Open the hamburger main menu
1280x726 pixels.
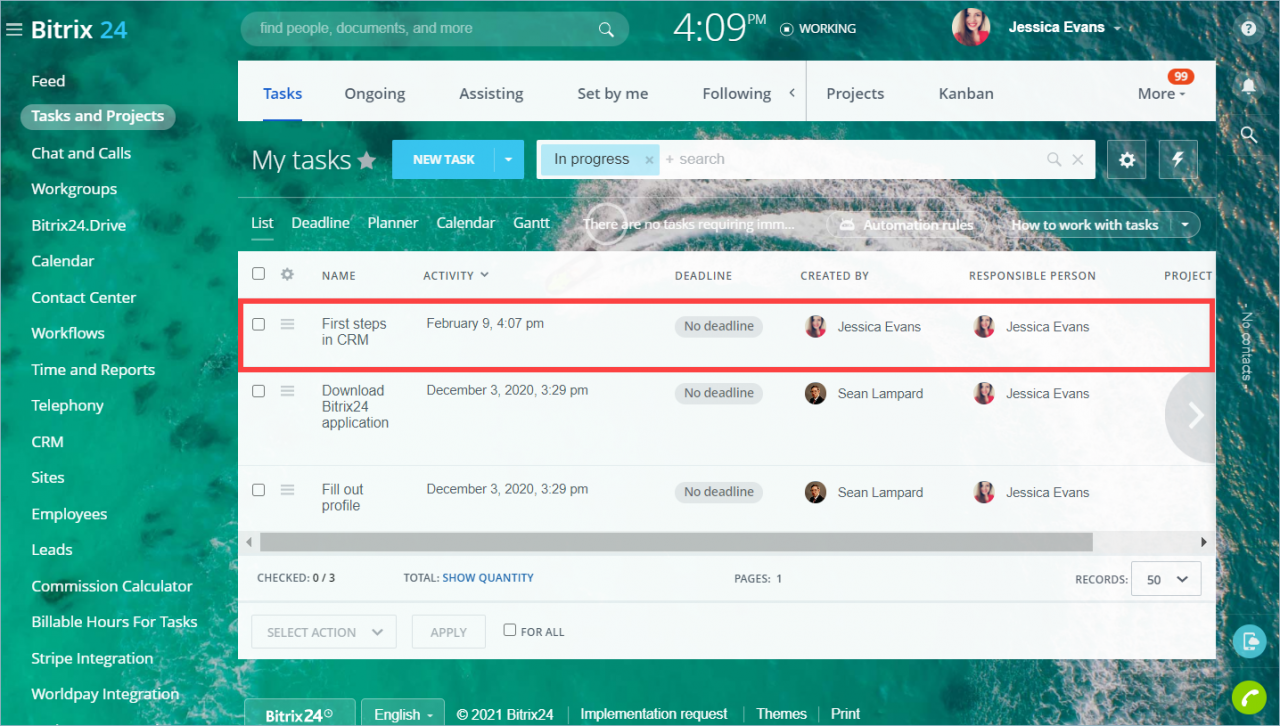(x=14, y=30)
